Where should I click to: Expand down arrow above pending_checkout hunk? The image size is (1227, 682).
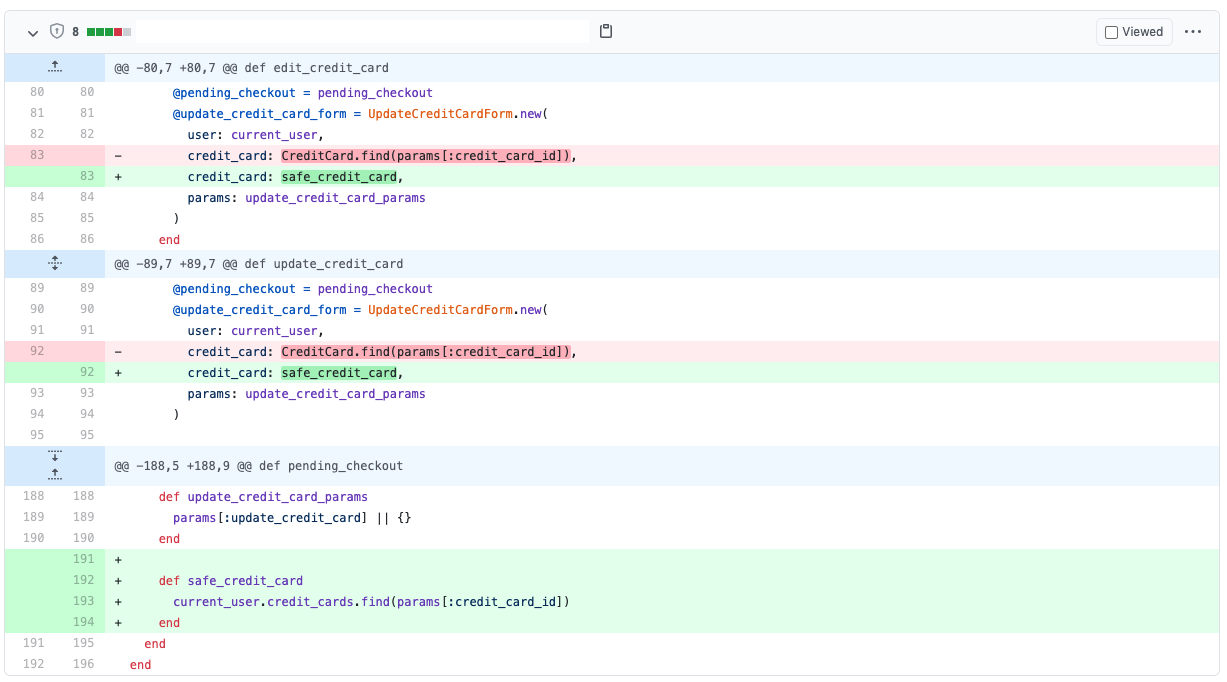tap(55, 456)
